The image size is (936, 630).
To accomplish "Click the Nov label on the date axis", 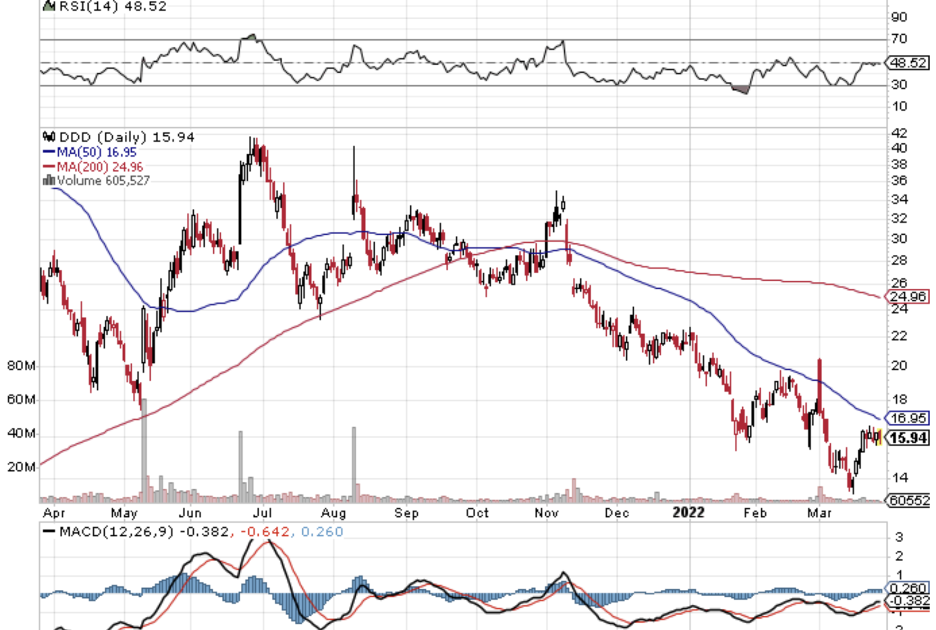I will coord(546,512).
